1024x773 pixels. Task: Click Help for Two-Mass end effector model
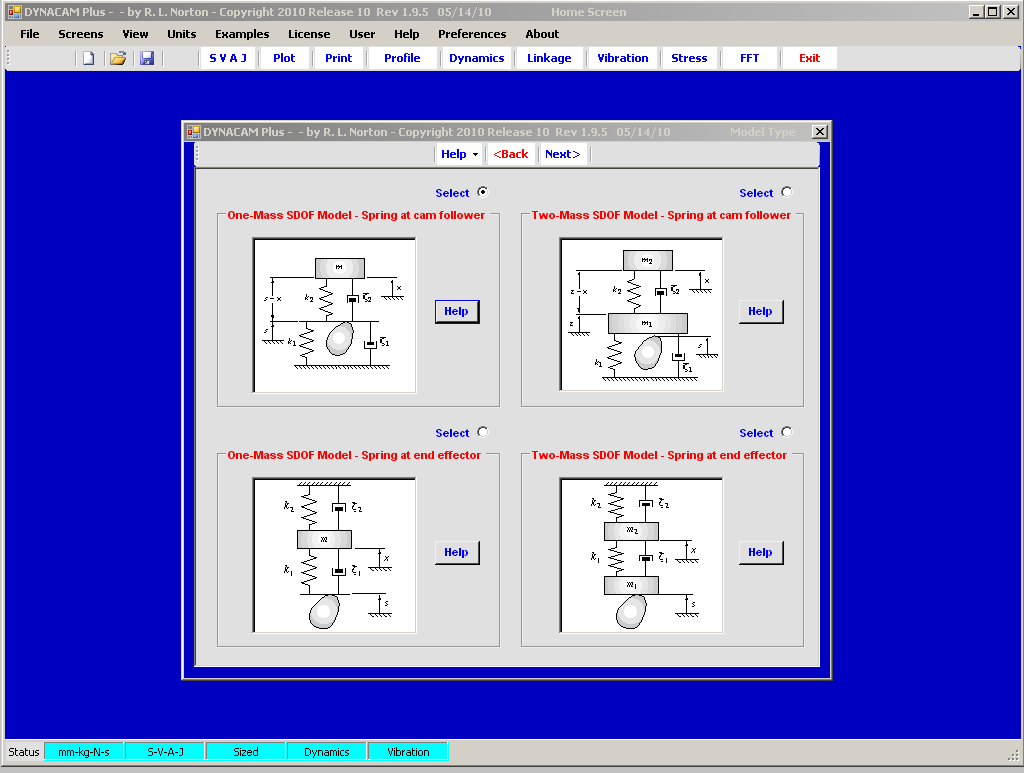tap(760, 552)
